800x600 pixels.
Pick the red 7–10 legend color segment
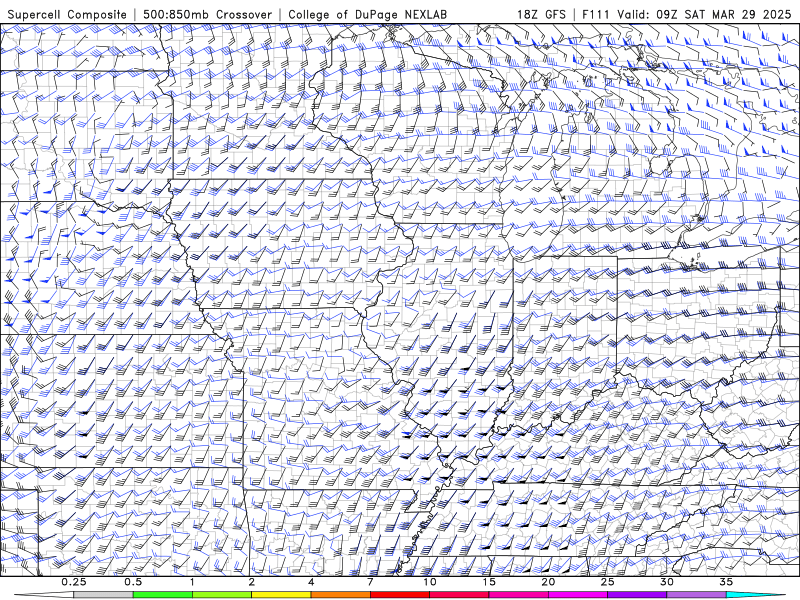click(400, 595)
